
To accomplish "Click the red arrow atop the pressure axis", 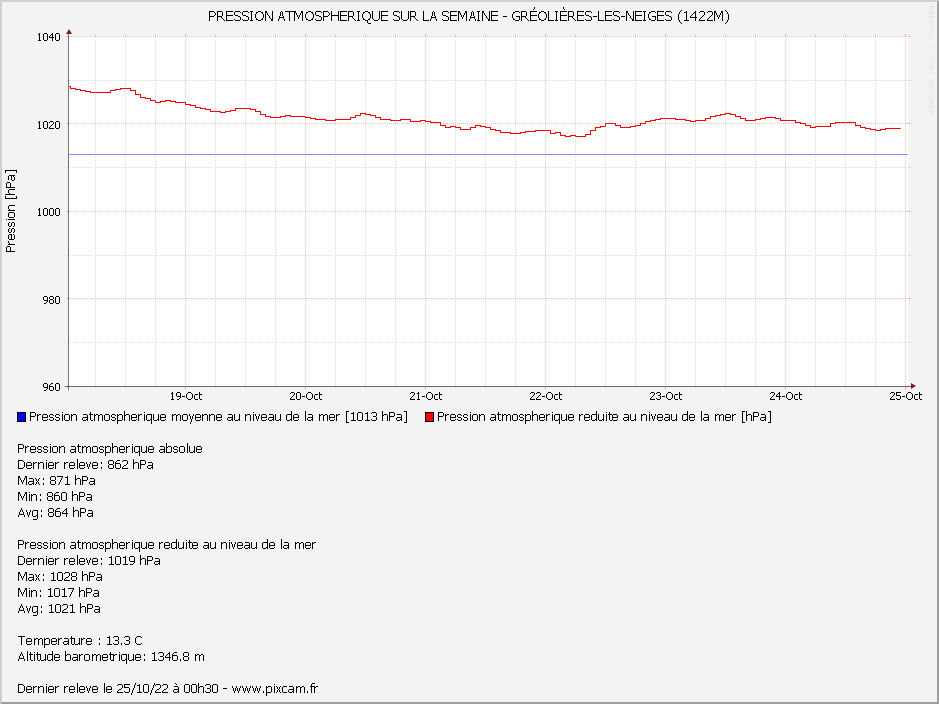I will (68, 33).
